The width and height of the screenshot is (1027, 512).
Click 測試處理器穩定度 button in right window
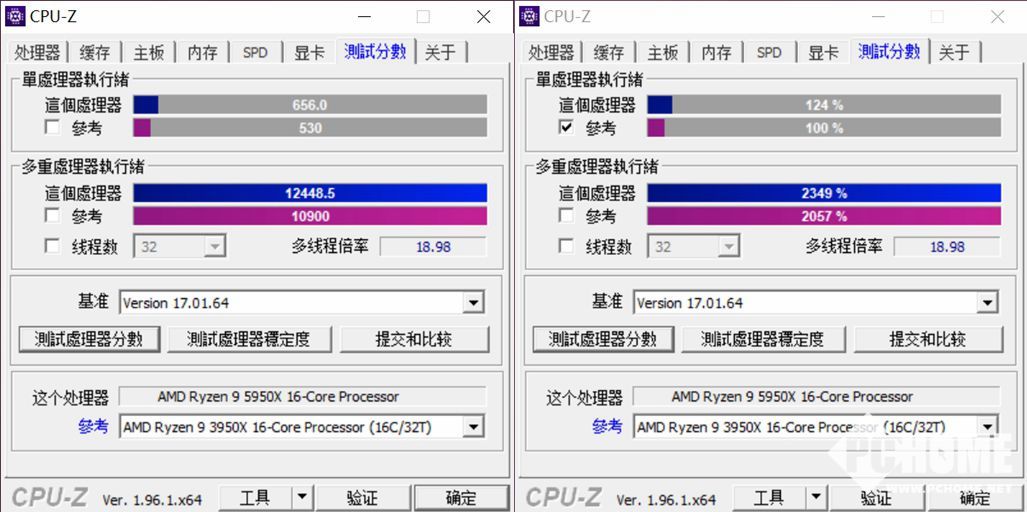click(x=763, y=338)
